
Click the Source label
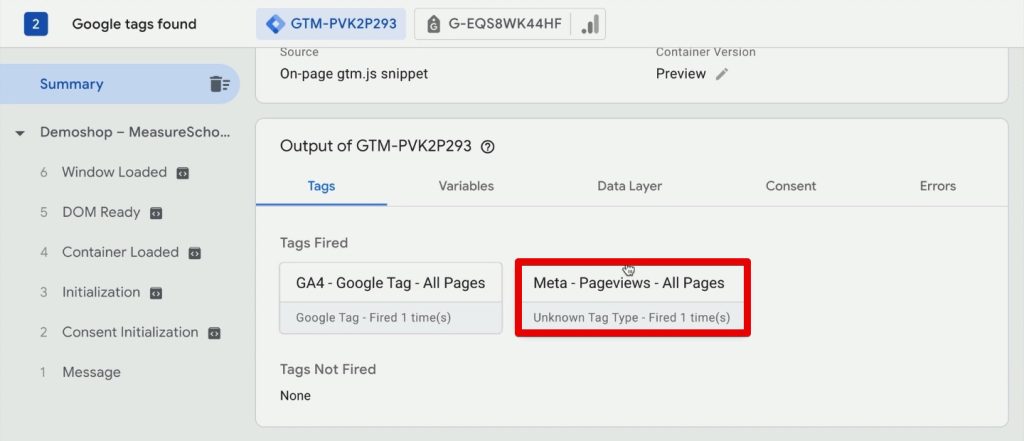pos(299,52)
